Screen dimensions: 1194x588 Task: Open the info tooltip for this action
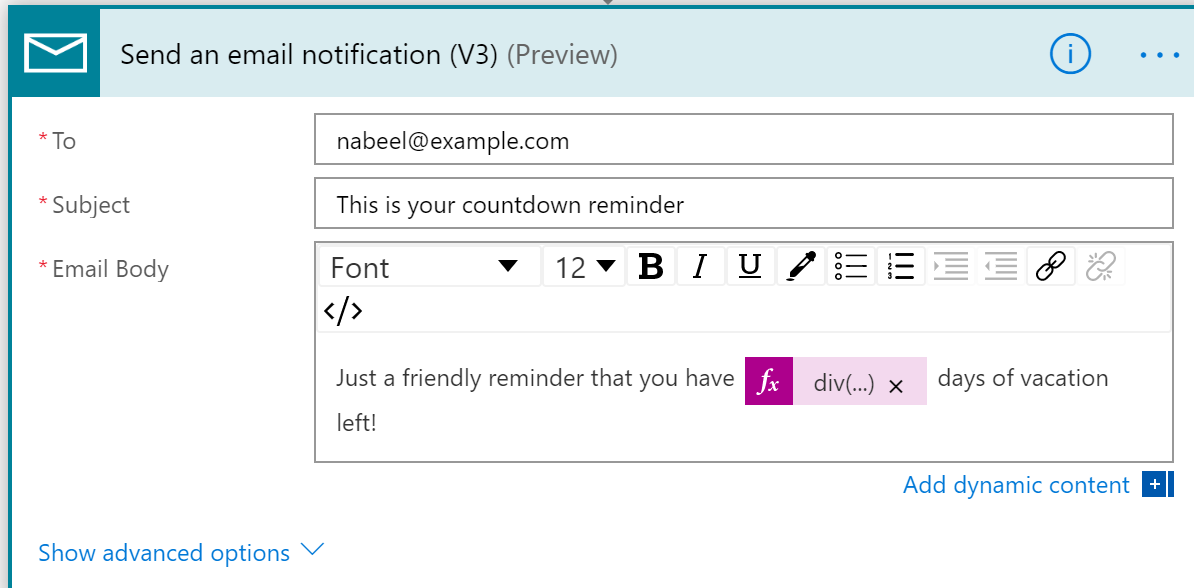point(1070,55)
